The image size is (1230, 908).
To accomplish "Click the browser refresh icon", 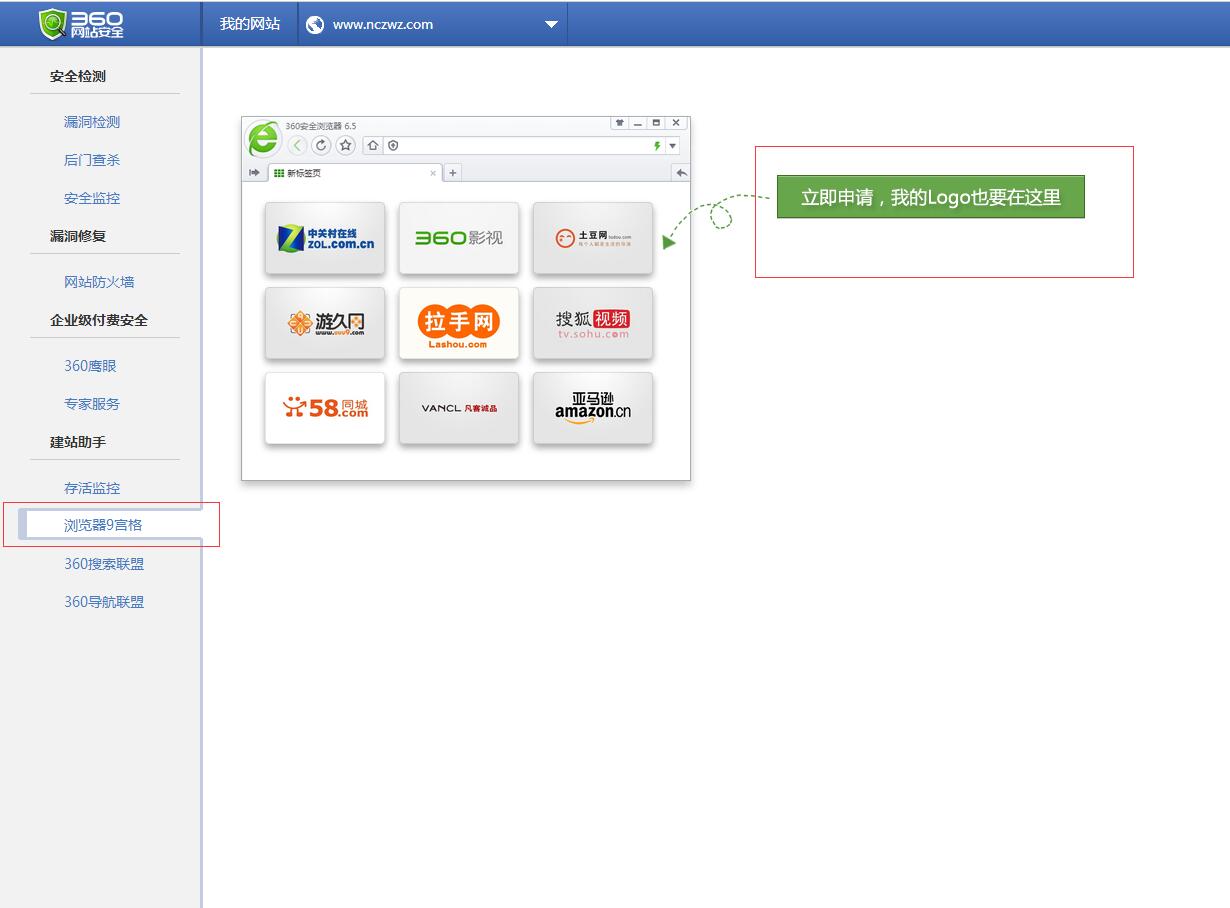I will (321, 146).
